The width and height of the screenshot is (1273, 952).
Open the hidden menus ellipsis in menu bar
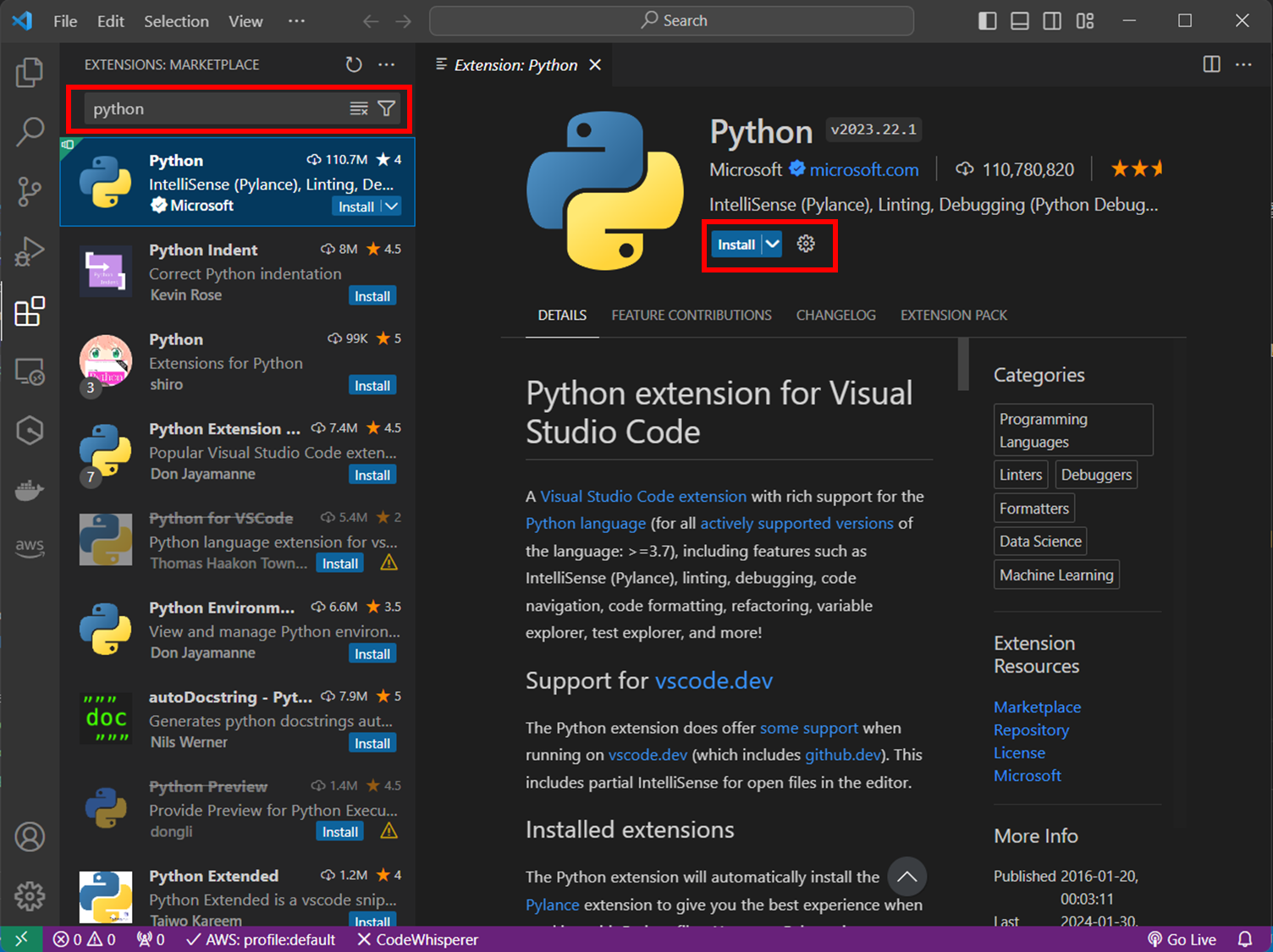tap(296, 21)
